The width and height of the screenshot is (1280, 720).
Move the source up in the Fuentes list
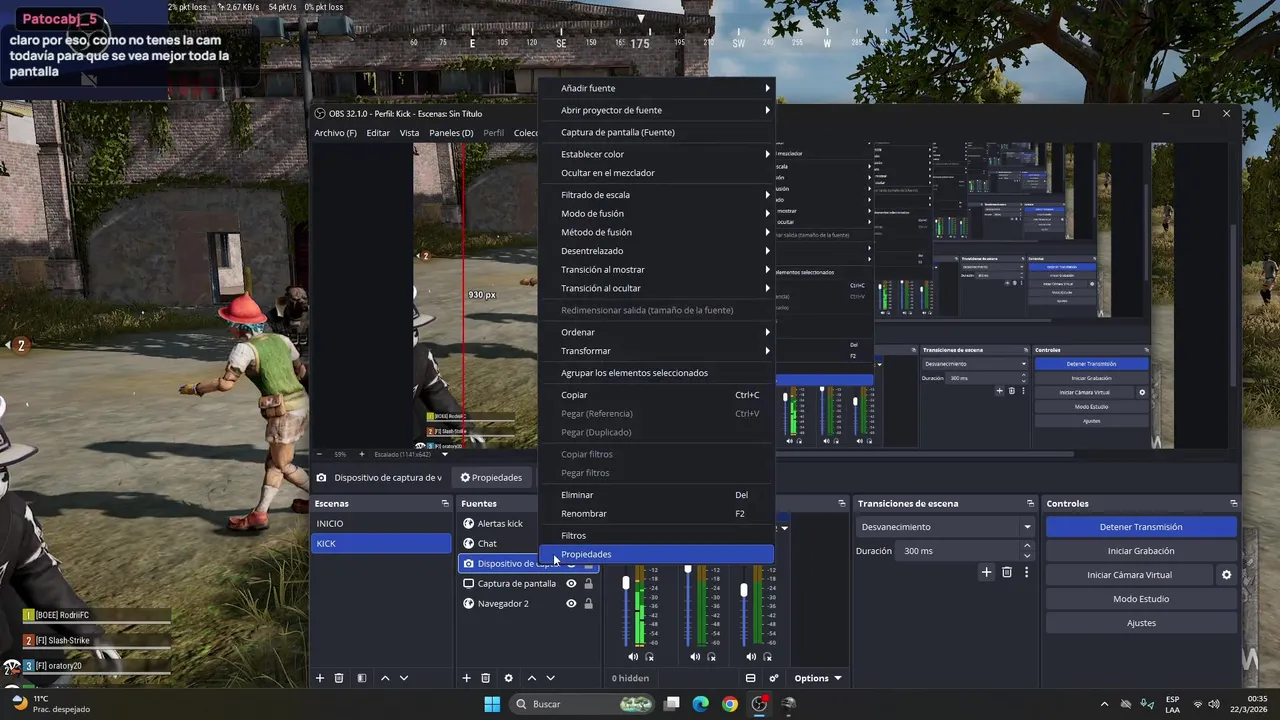(x=531, y=678)
